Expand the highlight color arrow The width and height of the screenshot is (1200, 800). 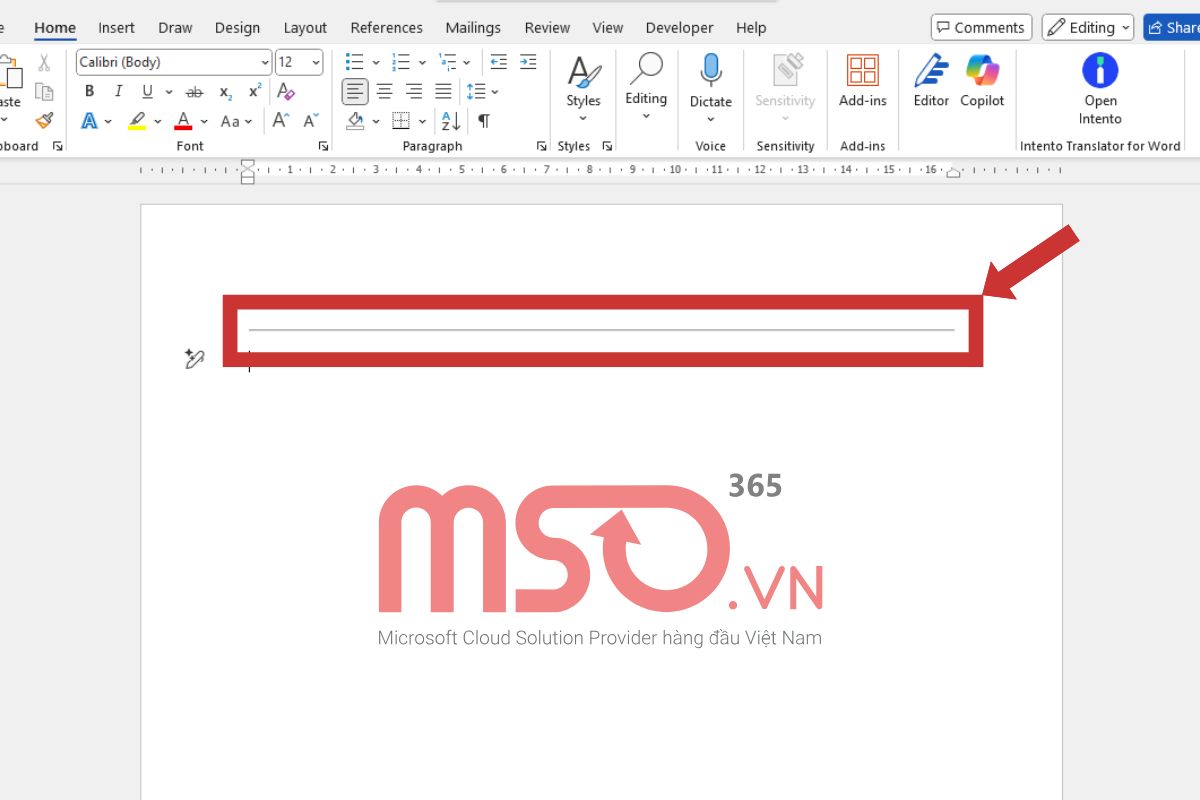click(x=158, y=121)
